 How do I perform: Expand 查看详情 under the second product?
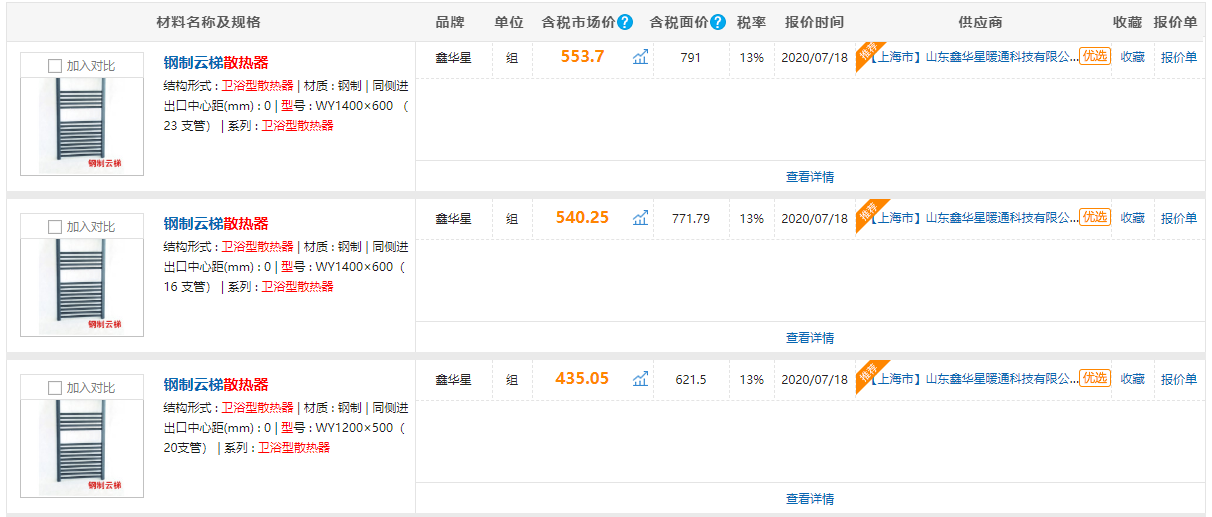(810, 338)
